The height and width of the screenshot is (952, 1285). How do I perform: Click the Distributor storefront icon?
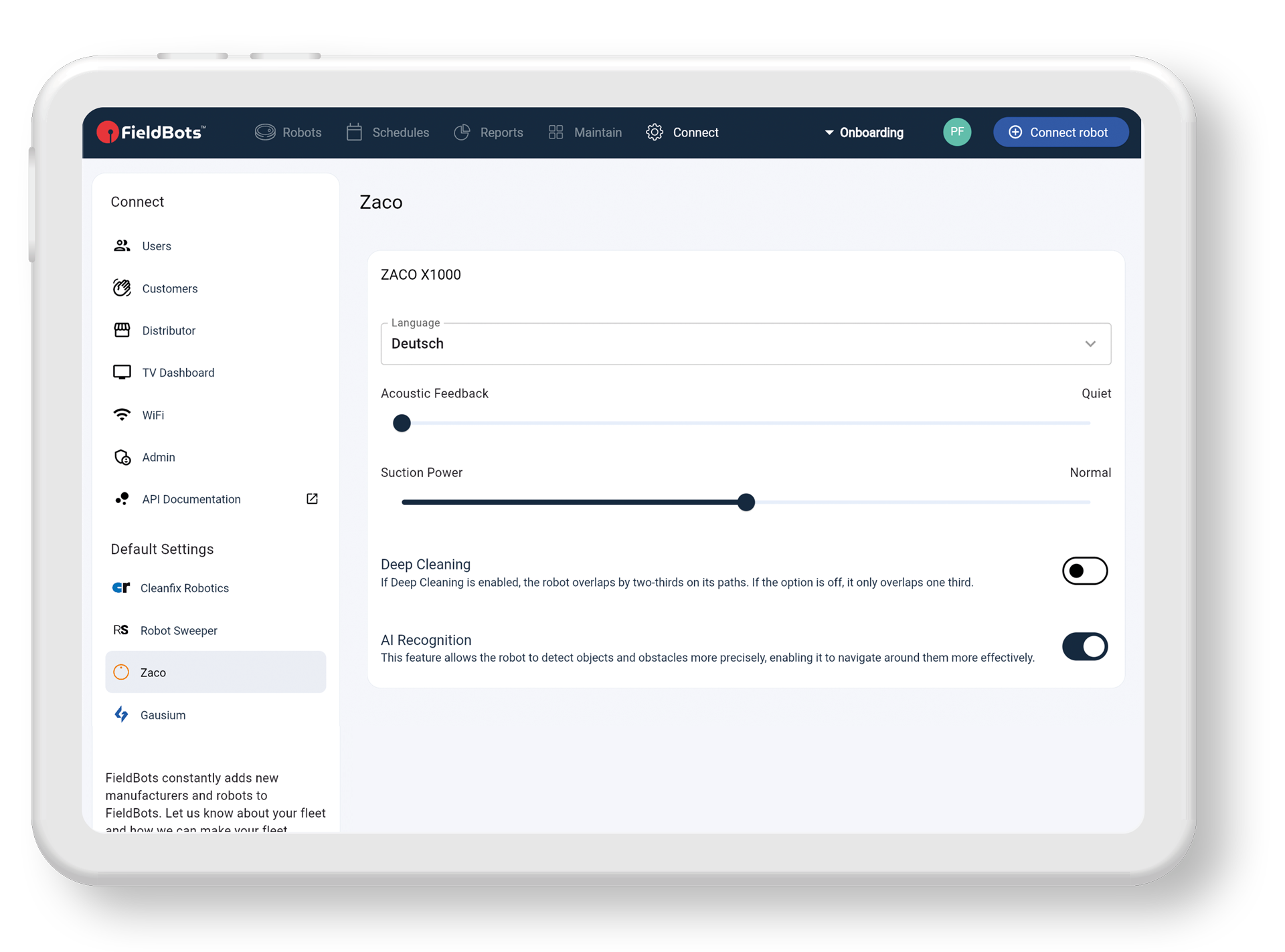click(x=122, y=330)
